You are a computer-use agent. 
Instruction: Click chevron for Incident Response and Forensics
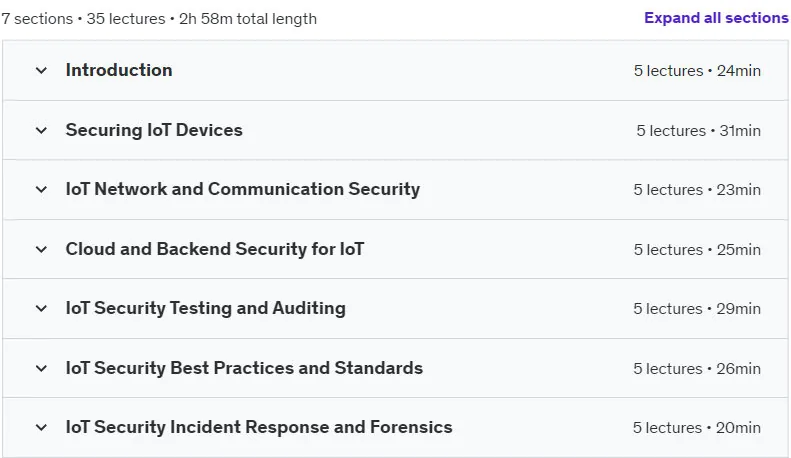[x=41, y=427]
